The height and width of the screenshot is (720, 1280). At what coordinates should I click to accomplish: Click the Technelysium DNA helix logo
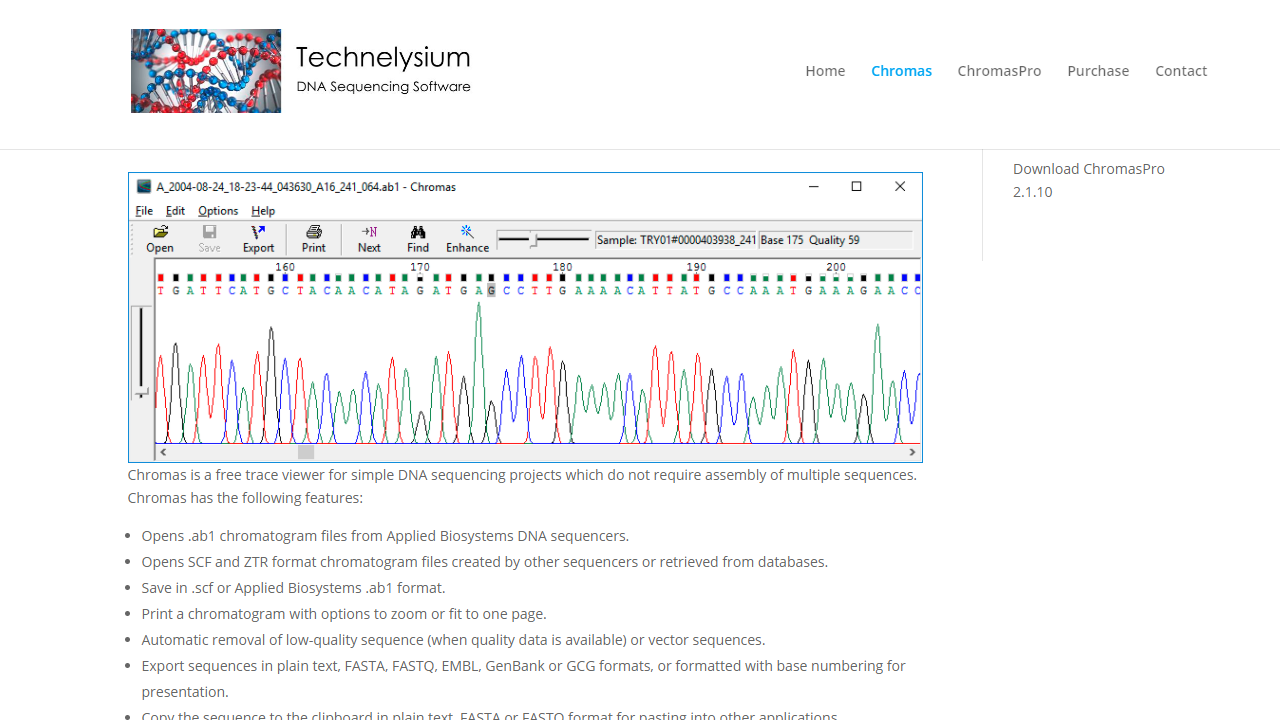[x=206, y=71]
